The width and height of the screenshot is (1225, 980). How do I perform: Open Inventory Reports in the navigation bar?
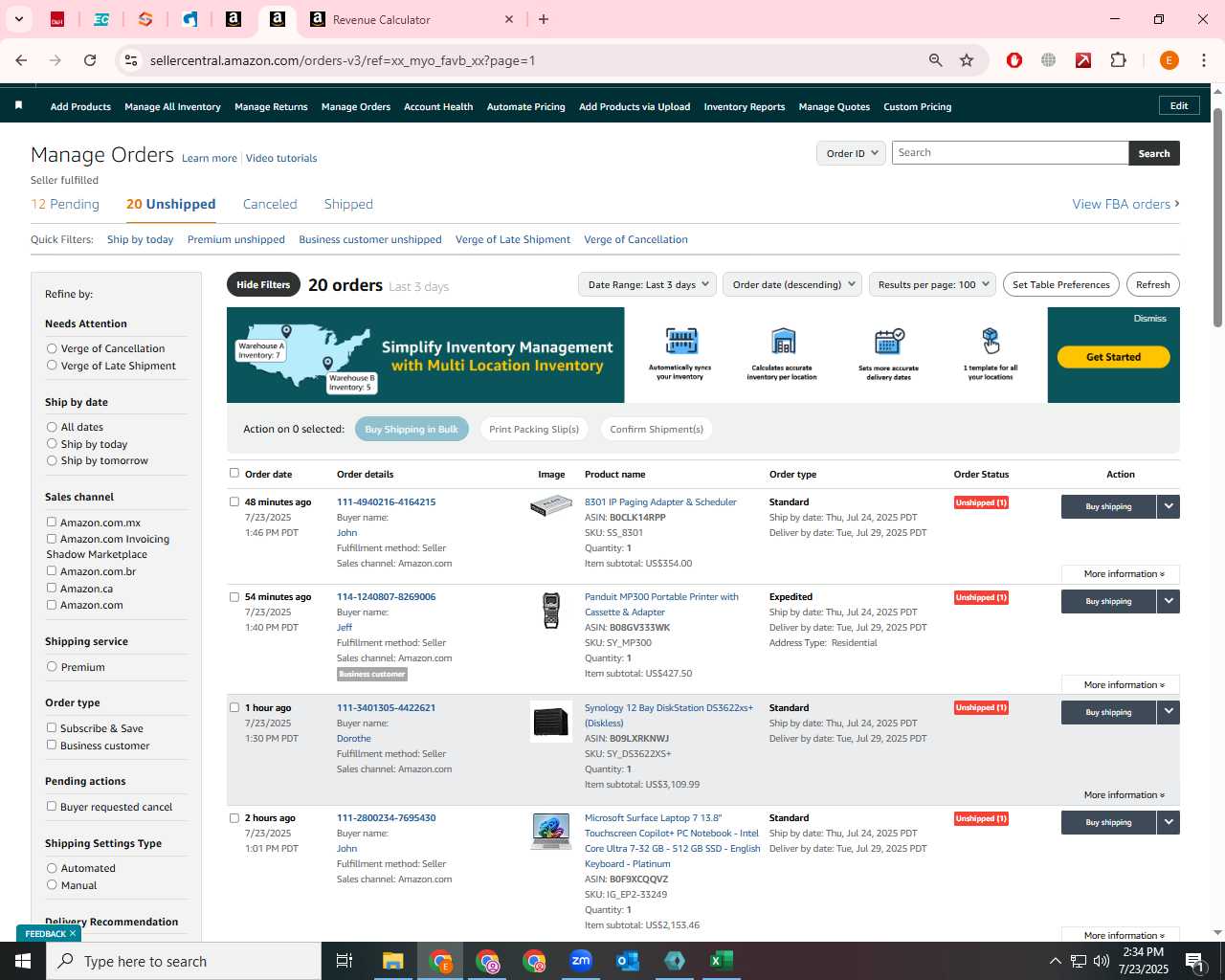point(745,106)
